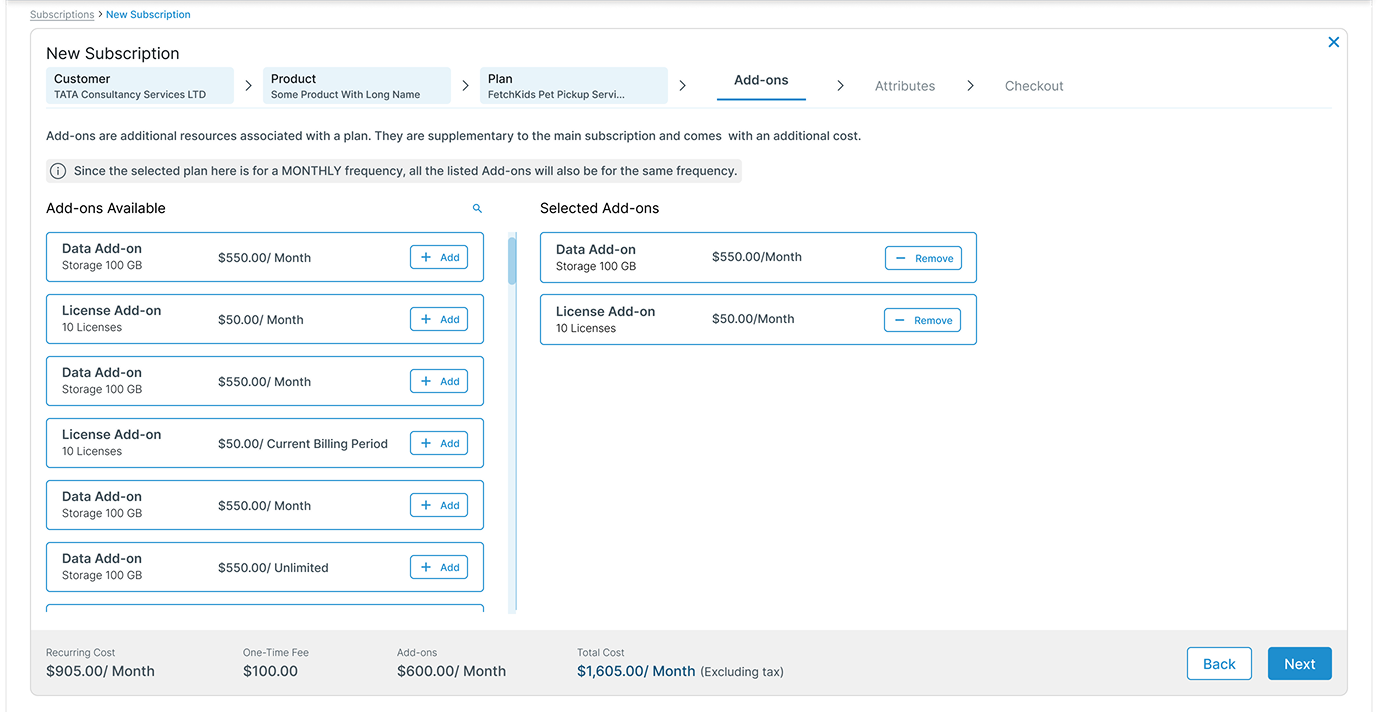
Task: Click chevron between Attributes and Checkout steps
Action: (970, 86)
